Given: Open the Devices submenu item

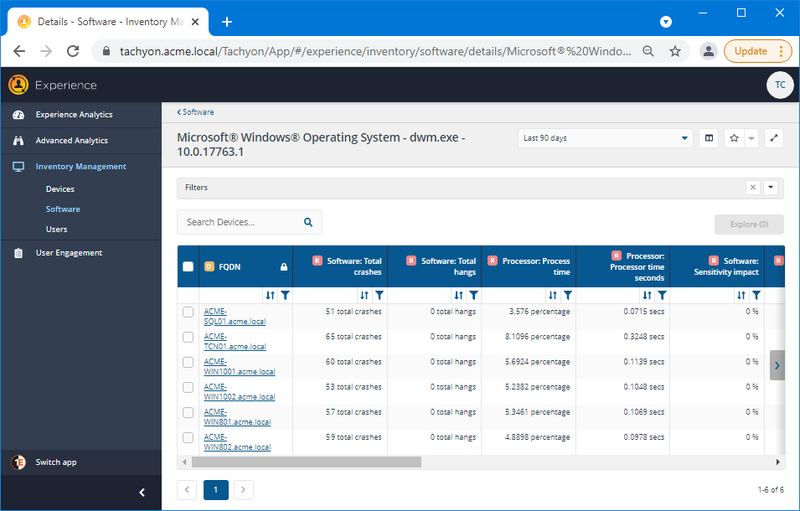Looking at the screenshot, I should click(x=60, y=189).
